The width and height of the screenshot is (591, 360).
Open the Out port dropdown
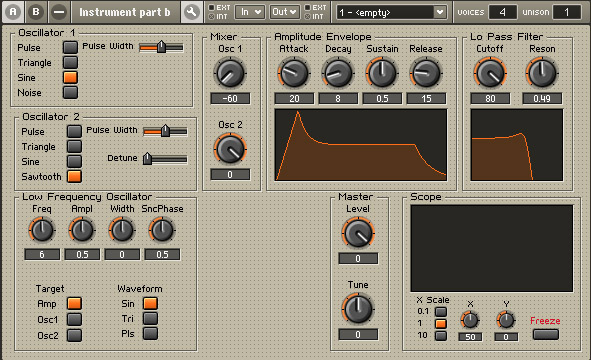pyautogui.click(x=285, y=12)
